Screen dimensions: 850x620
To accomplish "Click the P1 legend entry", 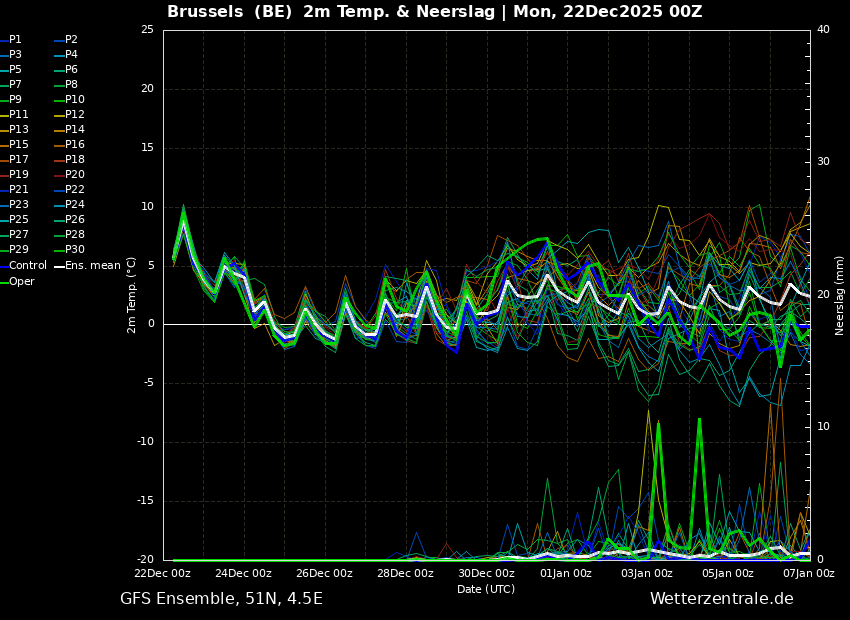I will [15, 40].
